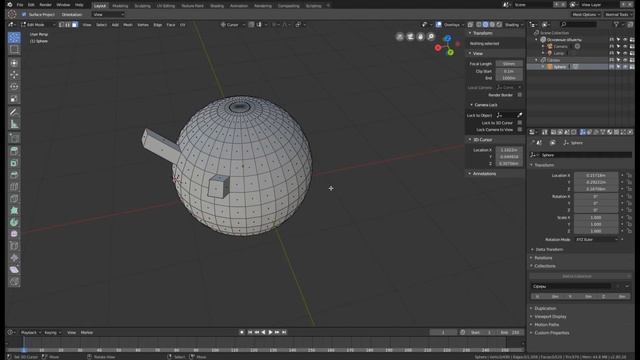The height and width of the screenshot is (360, 640).
Task: Open the Mesh menu in viewport header
Action: (128, 24)
